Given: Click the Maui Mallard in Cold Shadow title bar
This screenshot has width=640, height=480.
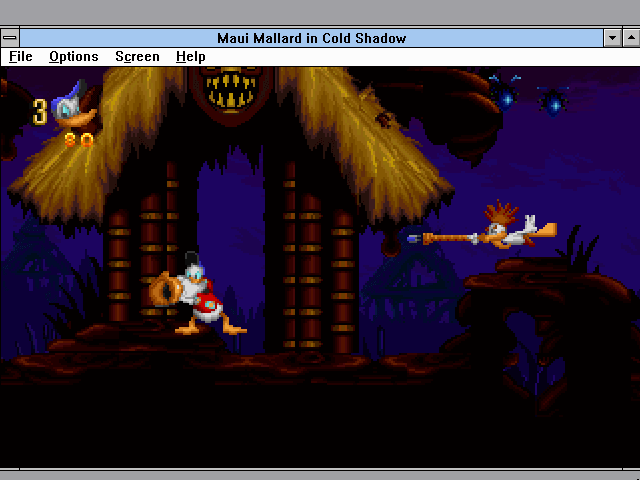Looking at the screenshot, I should (x=312, y=38).
